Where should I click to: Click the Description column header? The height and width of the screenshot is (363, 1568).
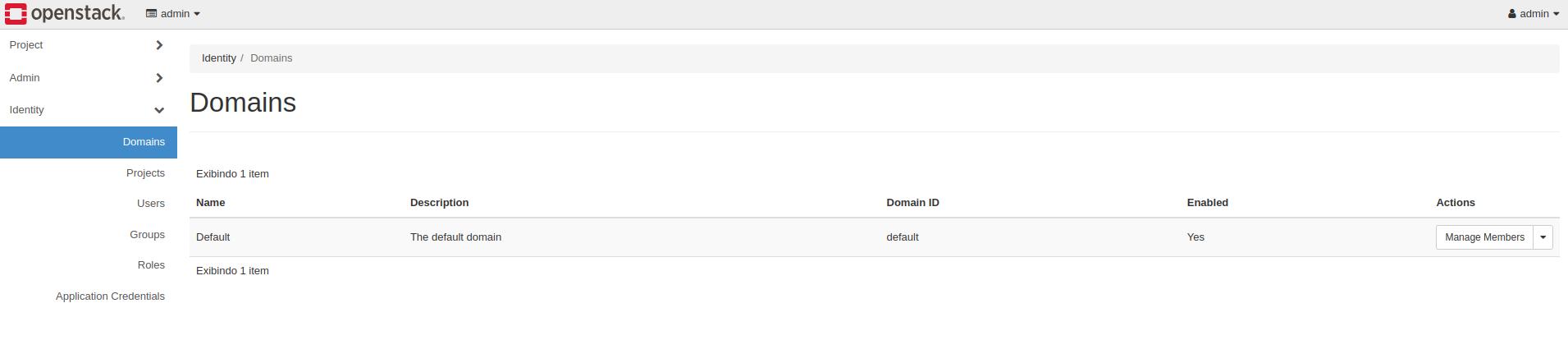point(439,203)
